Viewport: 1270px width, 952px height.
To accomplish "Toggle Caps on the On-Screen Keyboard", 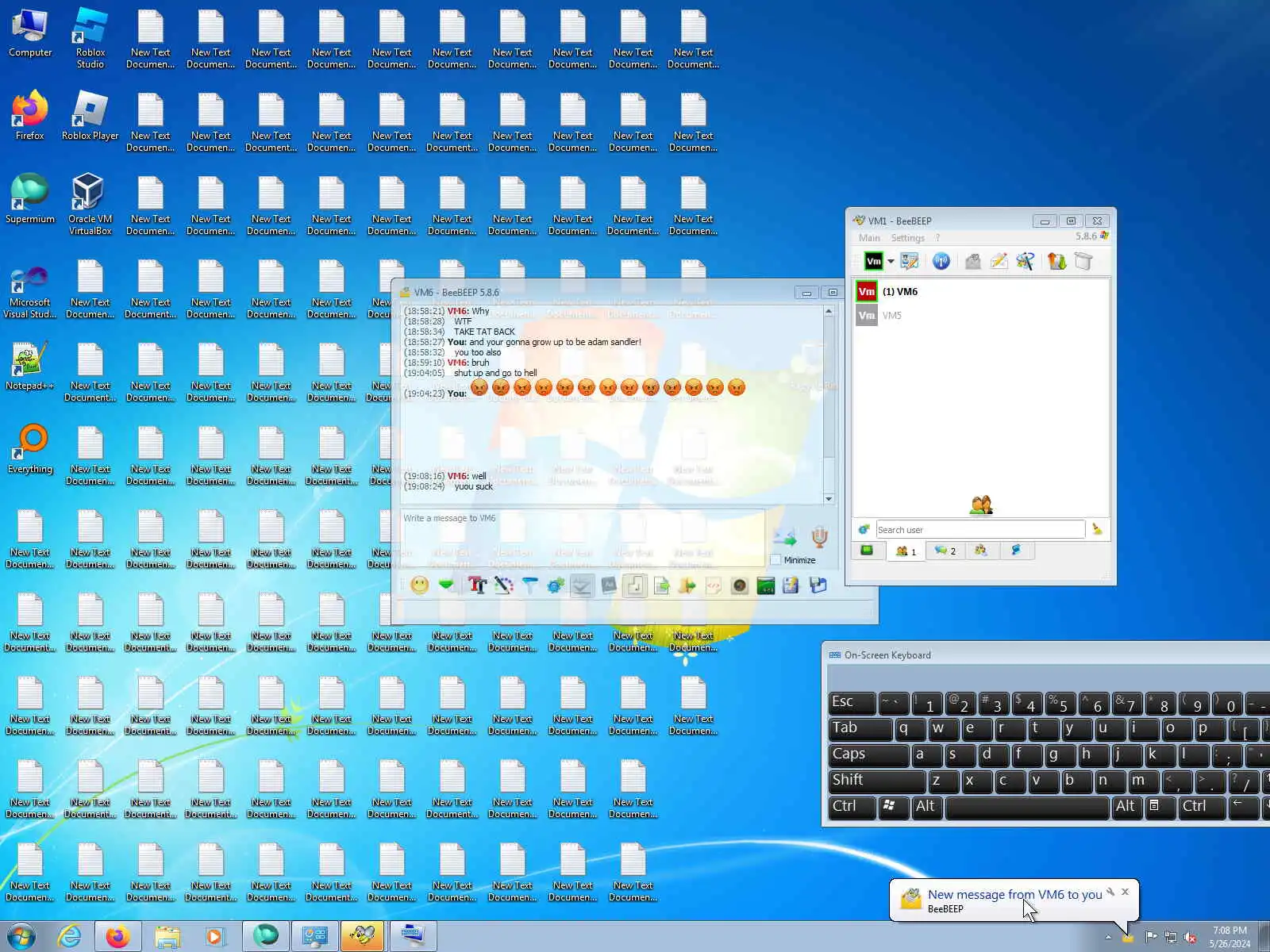I will 868,754.
